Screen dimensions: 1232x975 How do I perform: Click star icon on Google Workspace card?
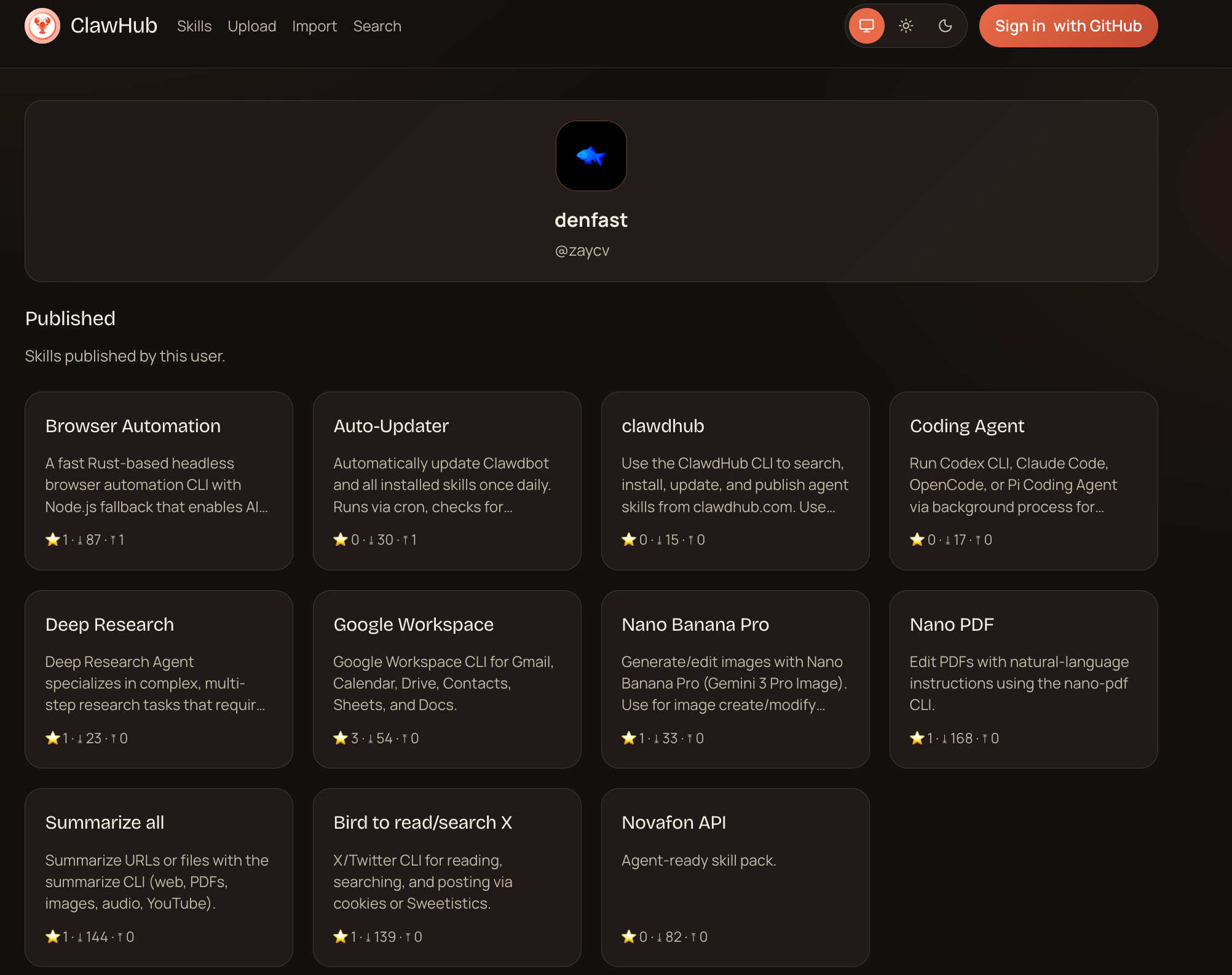[341, 738]
